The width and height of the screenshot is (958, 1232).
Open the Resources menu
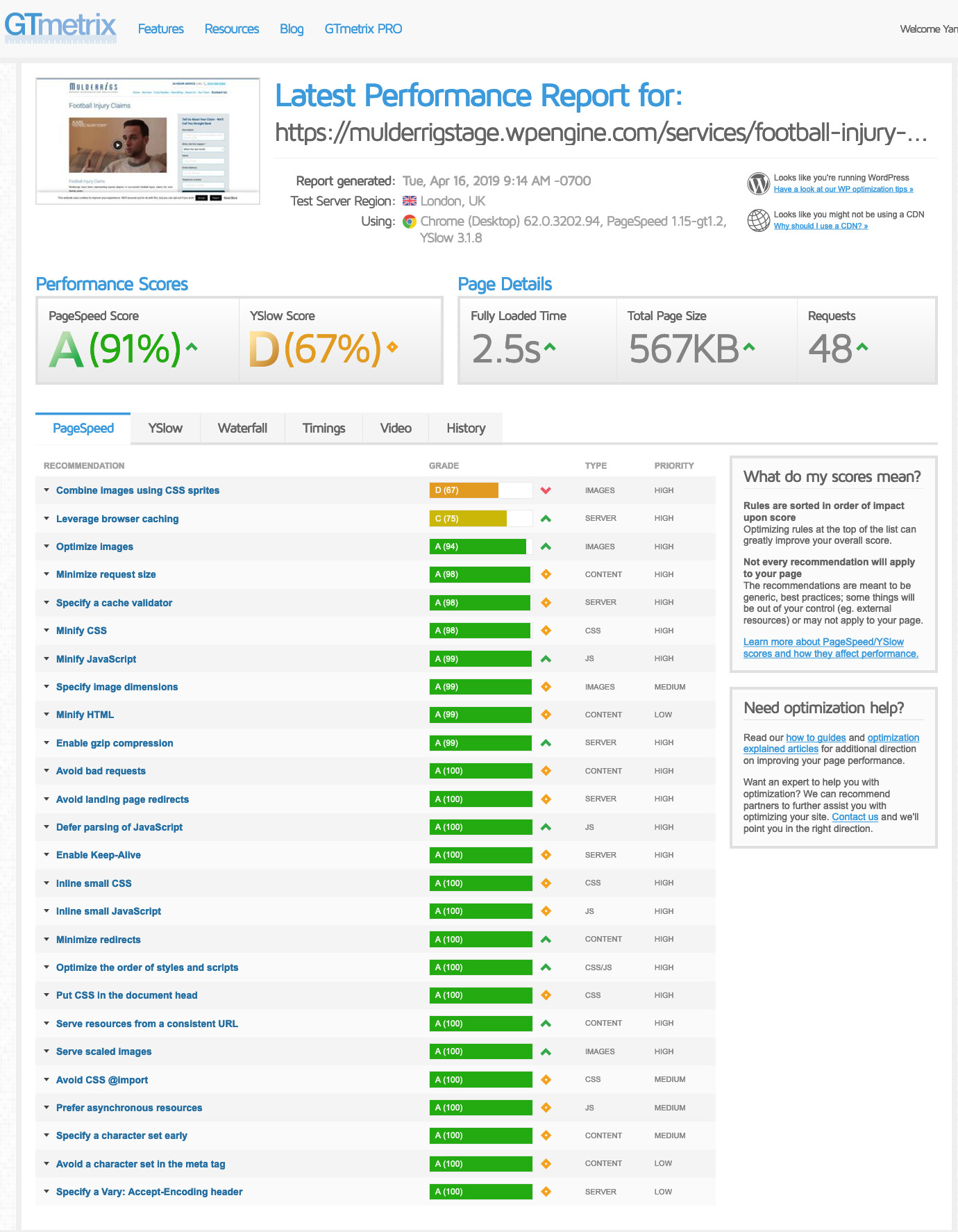point(232,29)
